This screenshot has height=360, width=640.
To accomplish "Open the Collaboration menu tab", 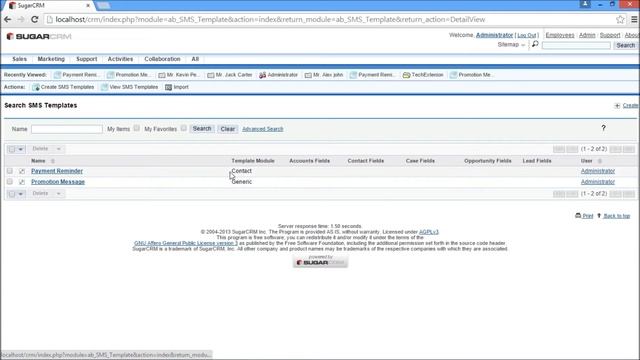I will (x=162, y=59).
